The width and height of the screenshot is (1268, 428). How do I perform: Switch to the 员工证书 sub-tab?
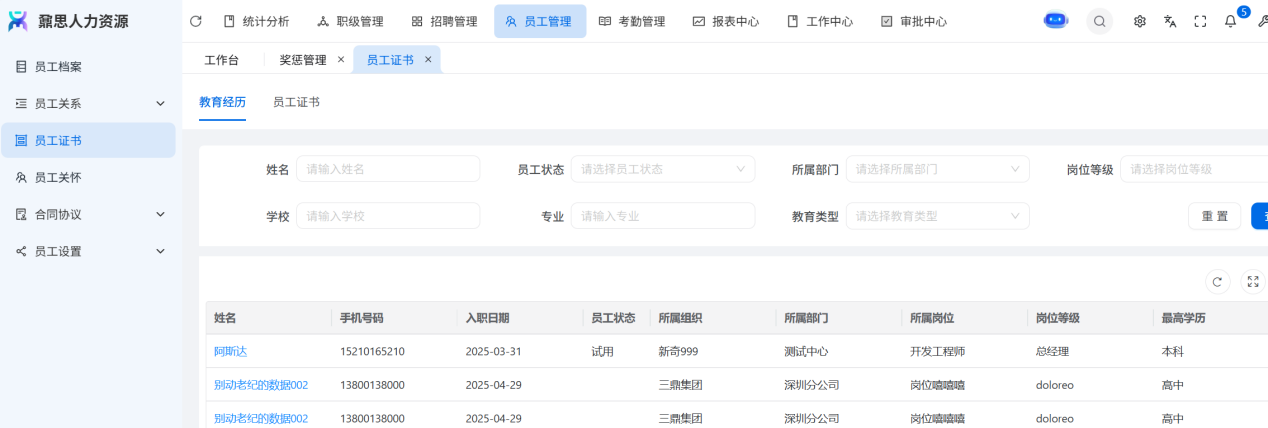pos(296,102)
